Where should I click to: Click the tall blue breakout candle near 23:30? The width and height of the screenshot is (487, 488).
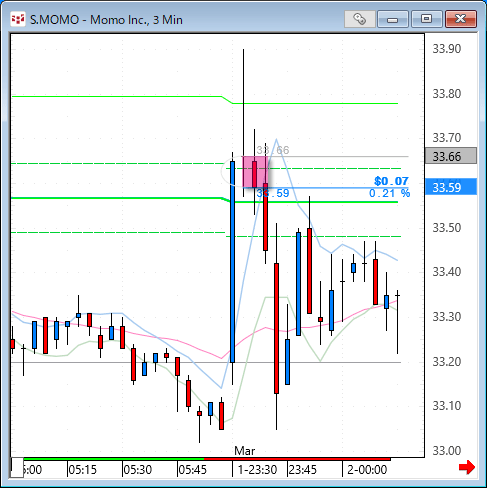click(x=232, y=262)
